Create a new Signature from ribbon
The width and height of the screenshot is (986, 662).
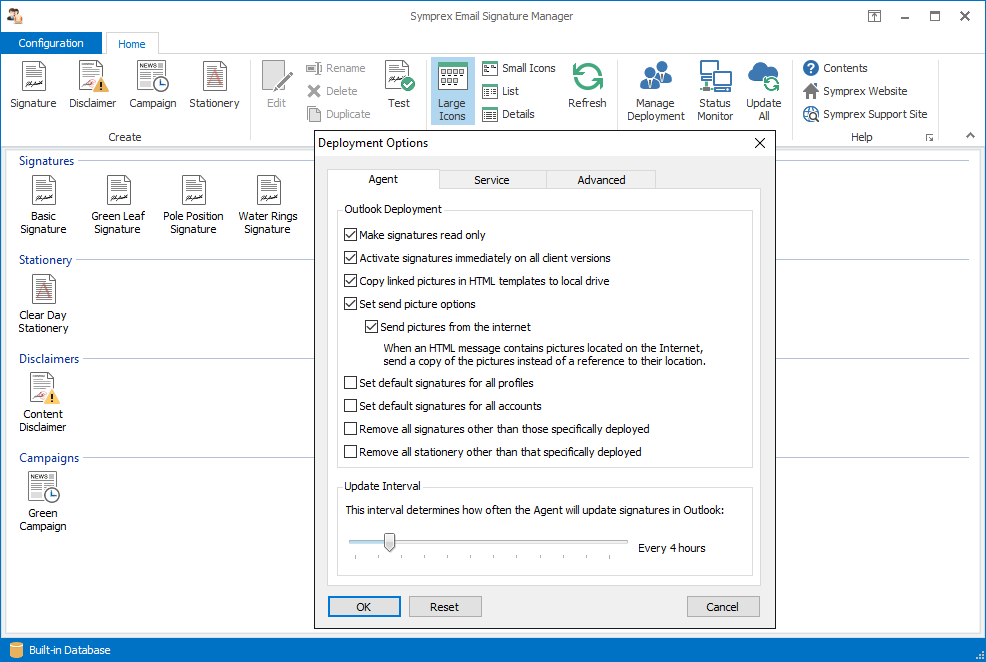point(33,85)
